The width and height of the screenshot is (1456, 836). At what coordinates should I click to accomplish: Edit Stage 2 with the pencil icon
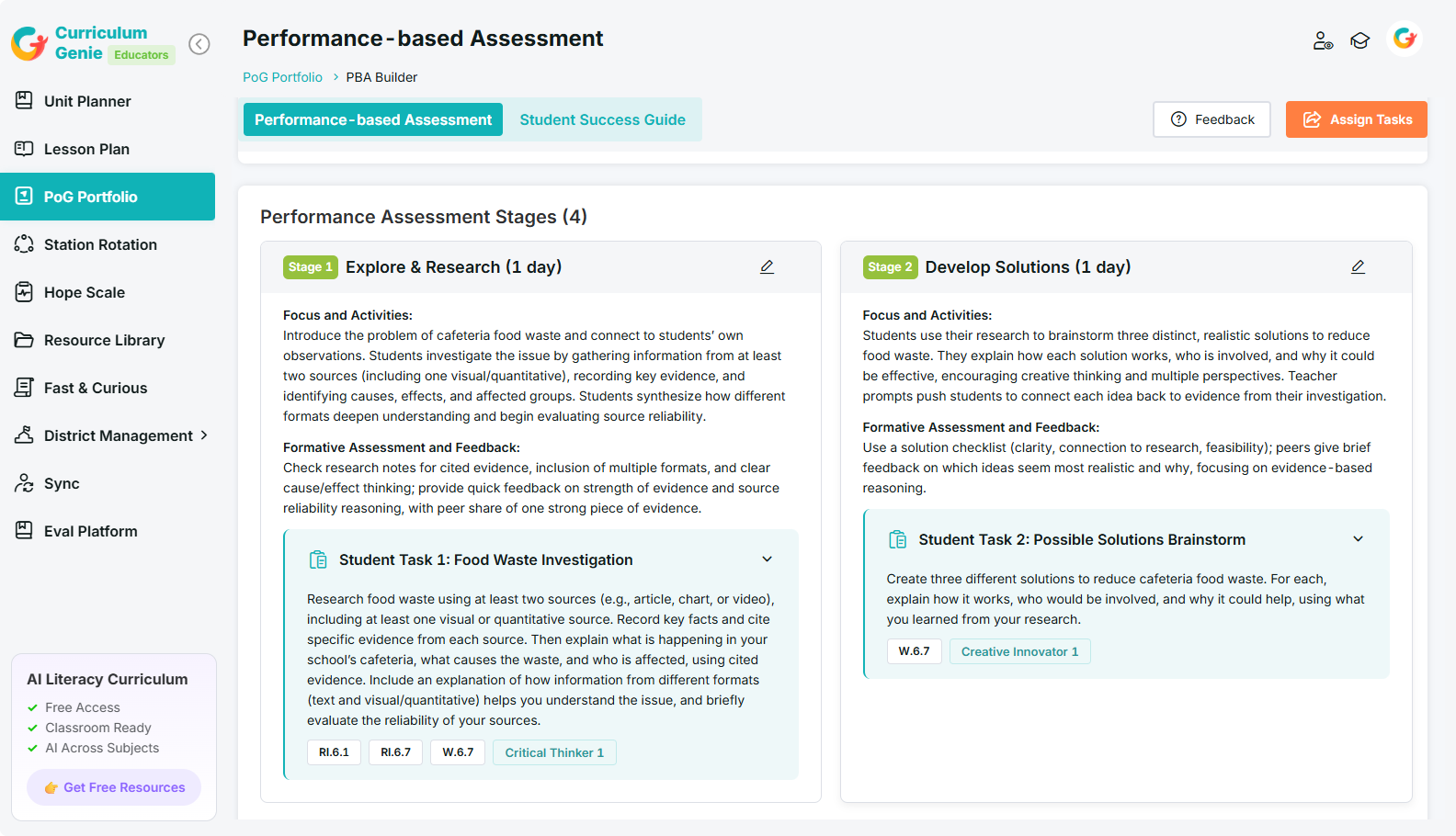(1358, 266)
